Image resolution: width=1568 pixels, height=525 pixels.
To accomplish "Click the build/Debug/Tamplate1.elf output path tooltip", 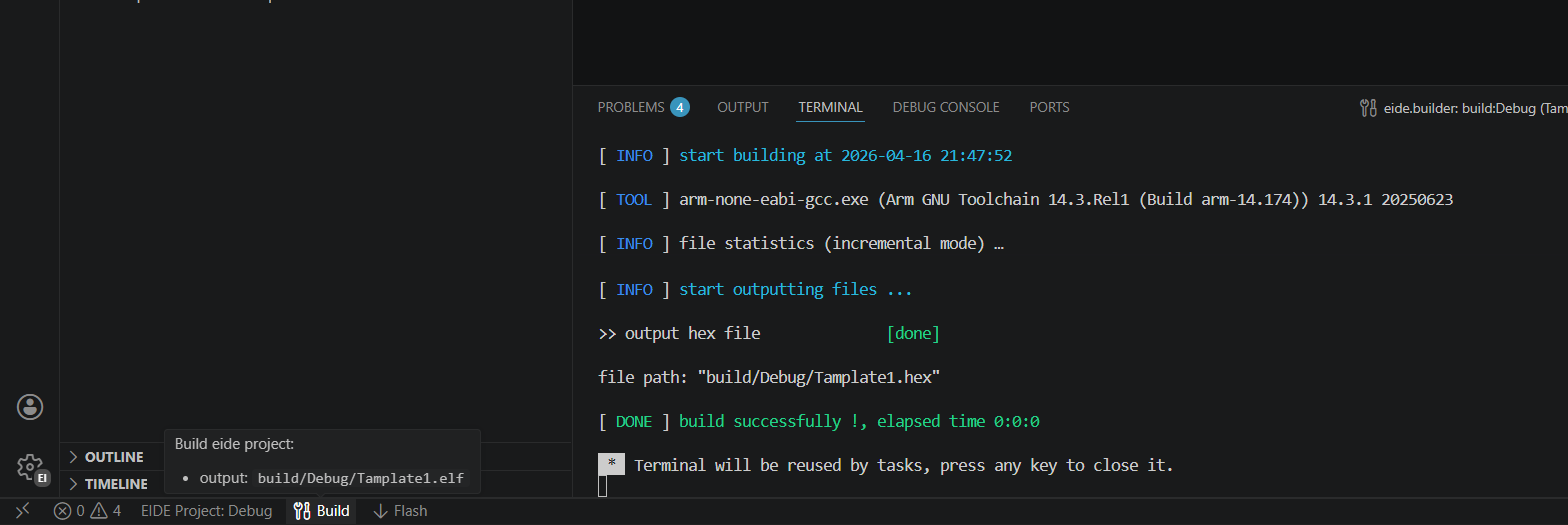I will pyautogui.click(x=361, y=478).
